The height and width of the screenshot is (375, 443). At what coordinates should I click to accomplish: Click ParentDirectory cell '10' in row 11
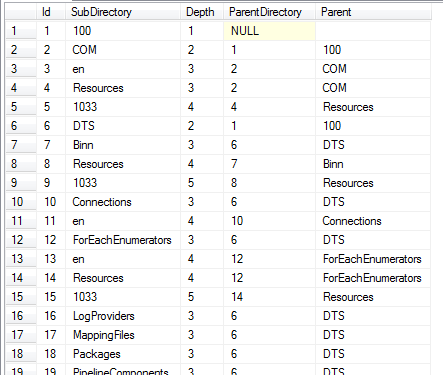click(269, 221)
